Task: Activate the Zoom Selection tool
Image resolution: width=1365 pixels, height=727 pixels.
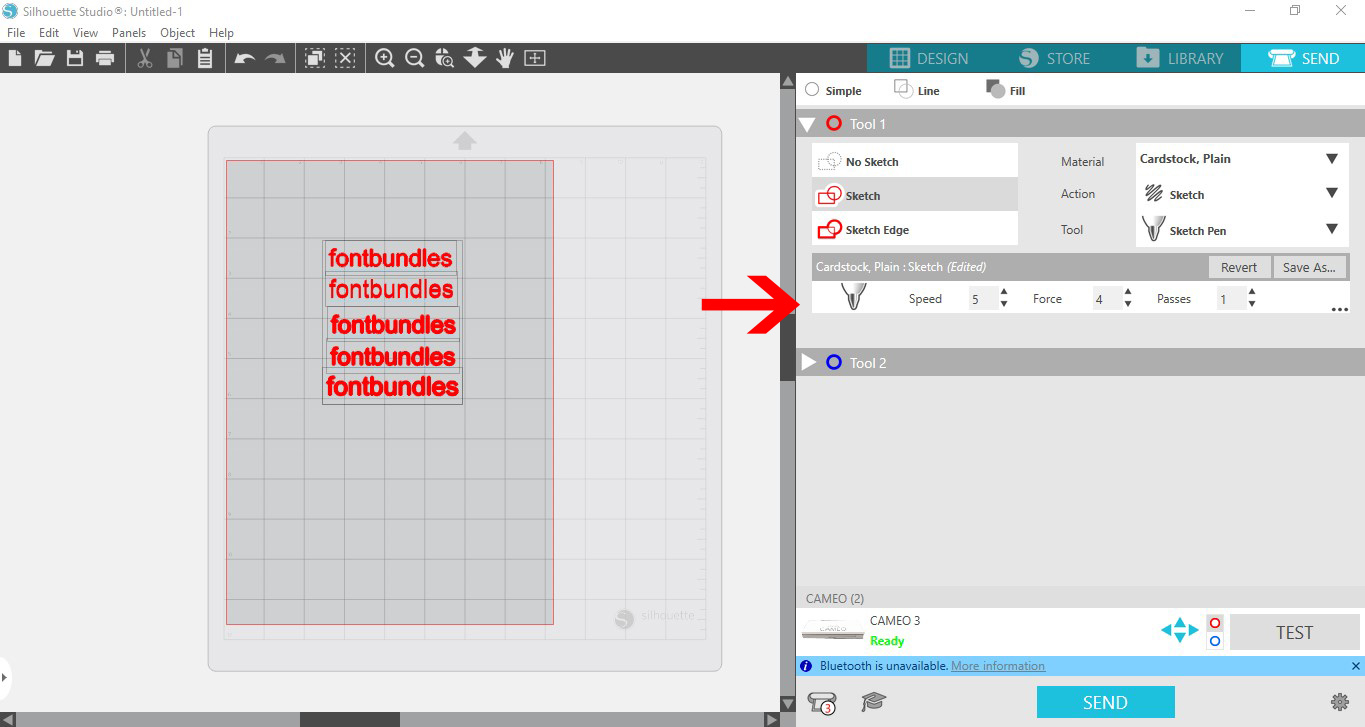Action: pyautogui.click(x=444, y=58)
